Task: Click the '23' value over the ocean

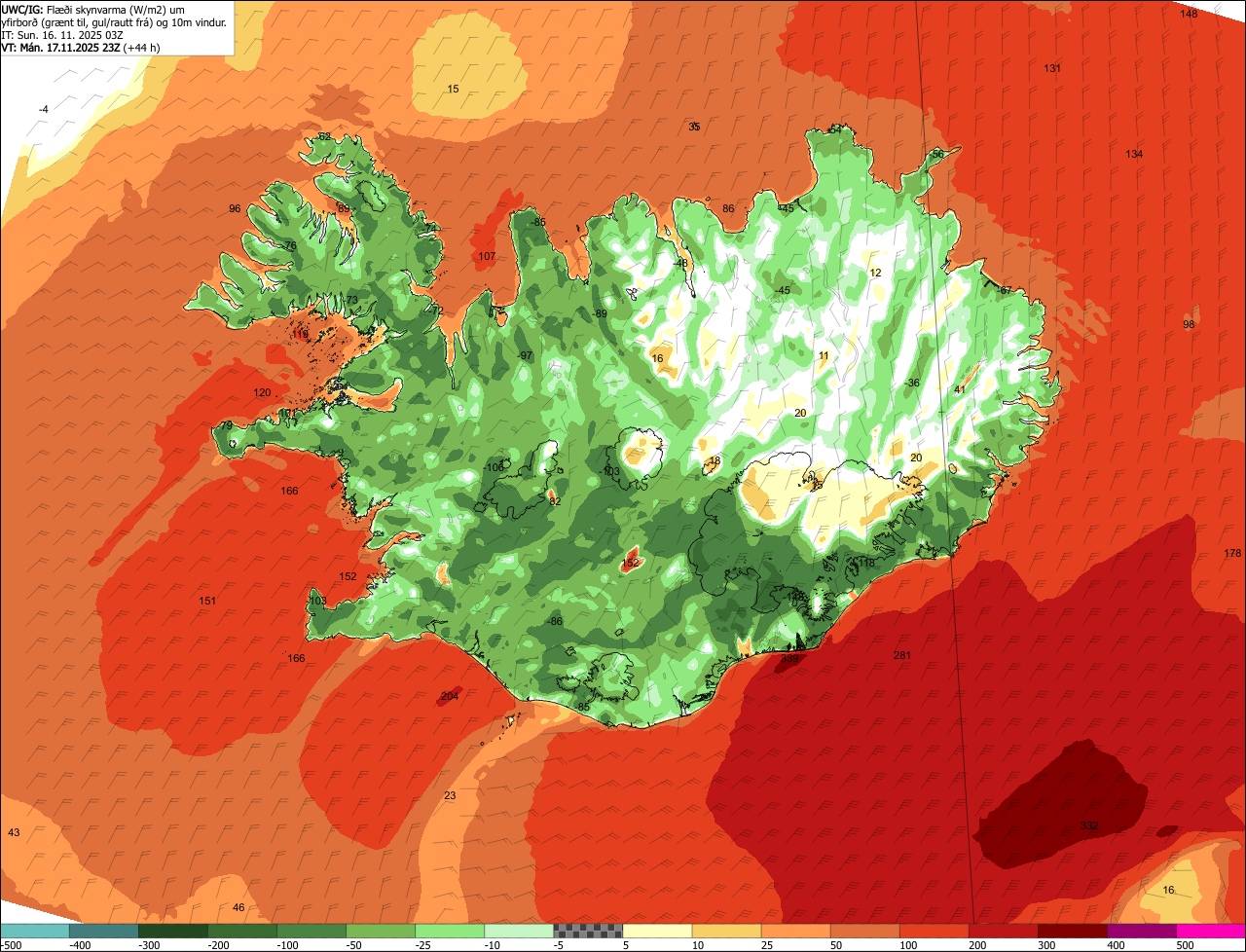Action: tap(450, 795)
